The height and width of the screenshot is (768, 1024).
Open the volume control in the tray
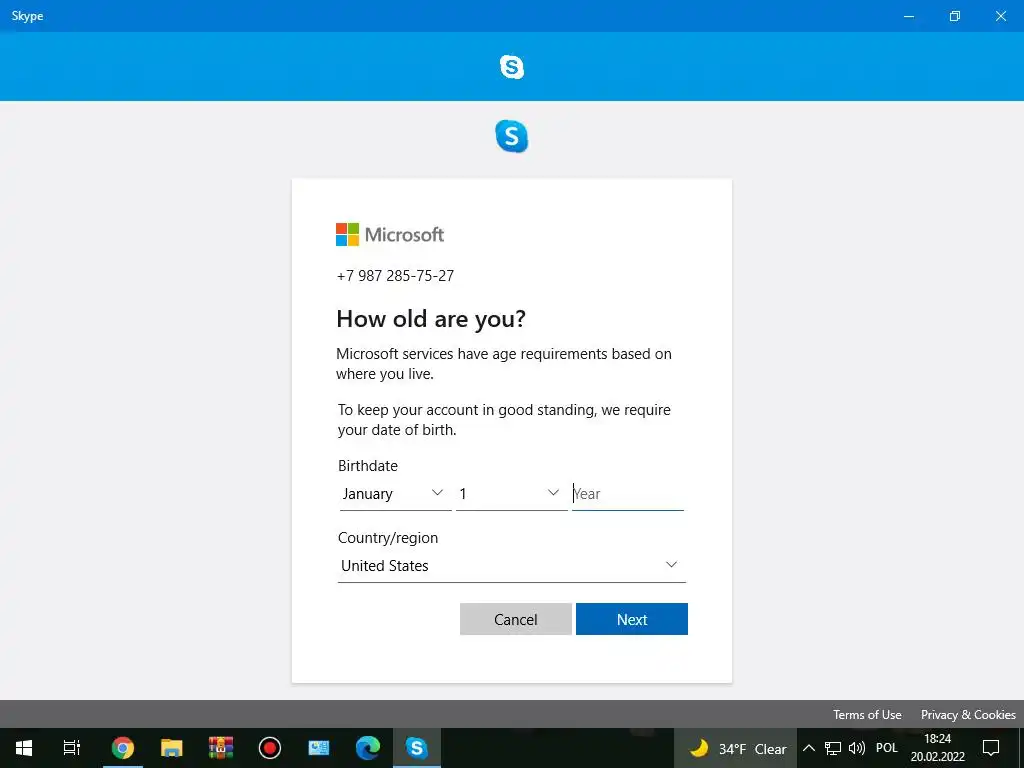(x=857, y=748)
